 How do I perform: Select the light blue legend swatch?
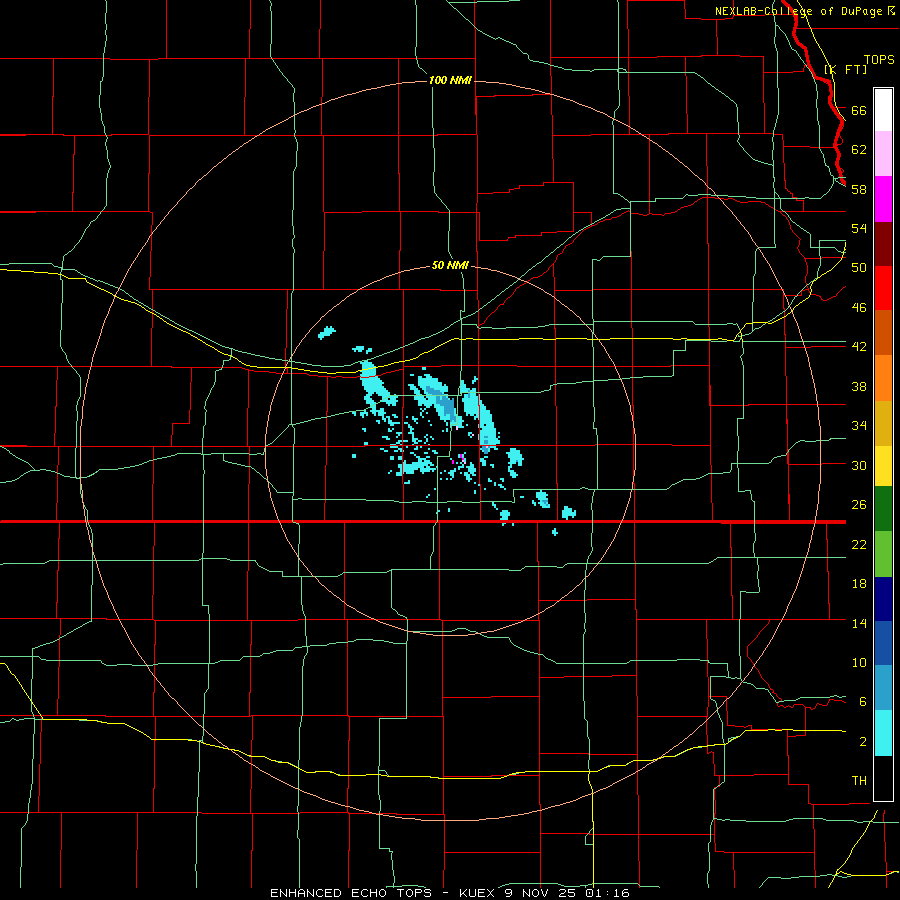tap(883, 688)
